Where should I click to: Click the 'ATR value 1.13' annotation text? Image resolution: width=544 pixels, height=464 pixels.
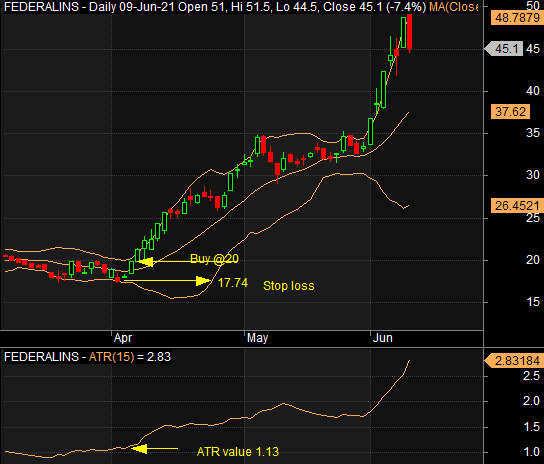pyautogui.click(x=238, y=452)
